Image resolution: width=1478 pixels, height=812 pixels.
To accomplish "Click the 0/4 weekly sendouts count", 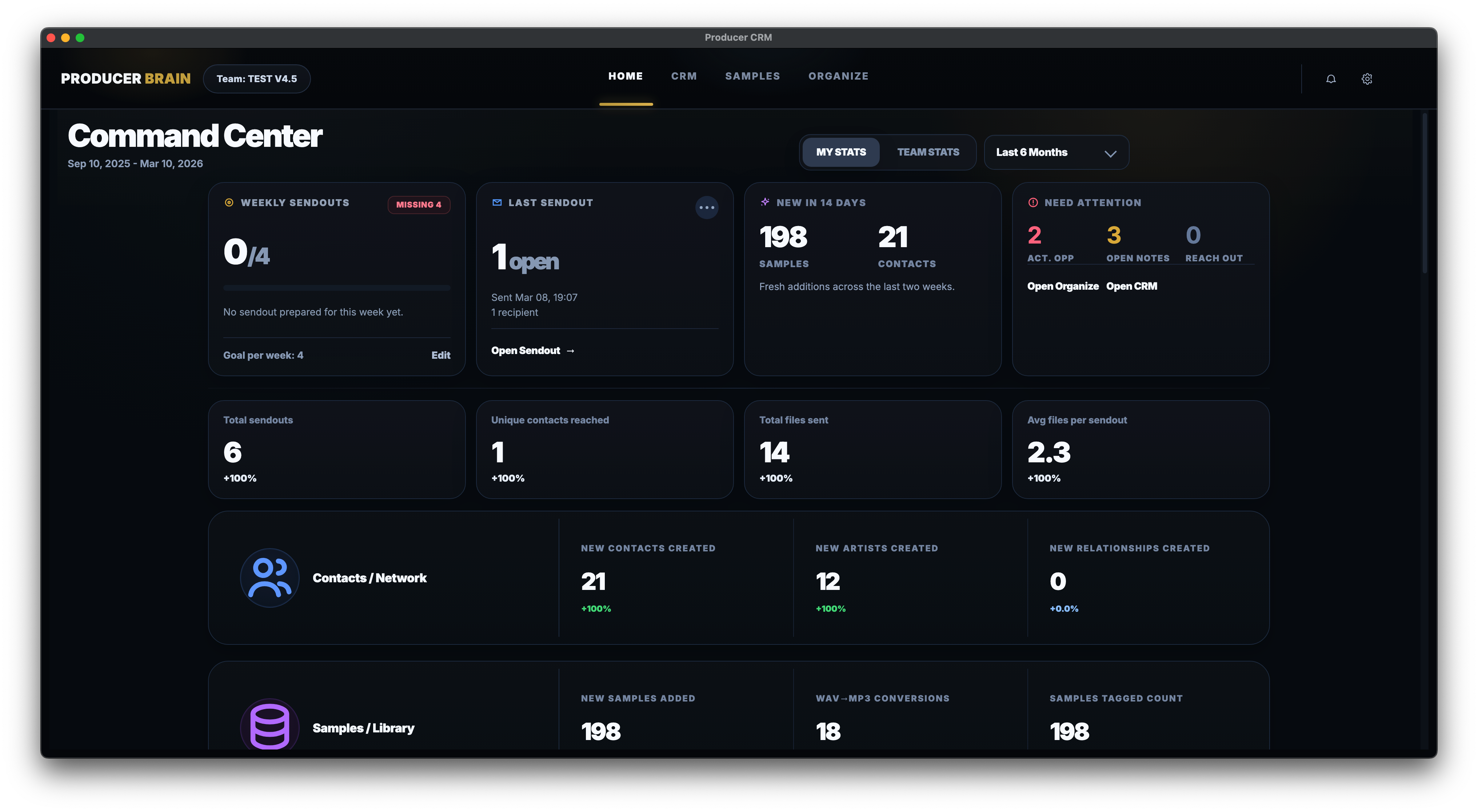I will [x=246, y=252].
